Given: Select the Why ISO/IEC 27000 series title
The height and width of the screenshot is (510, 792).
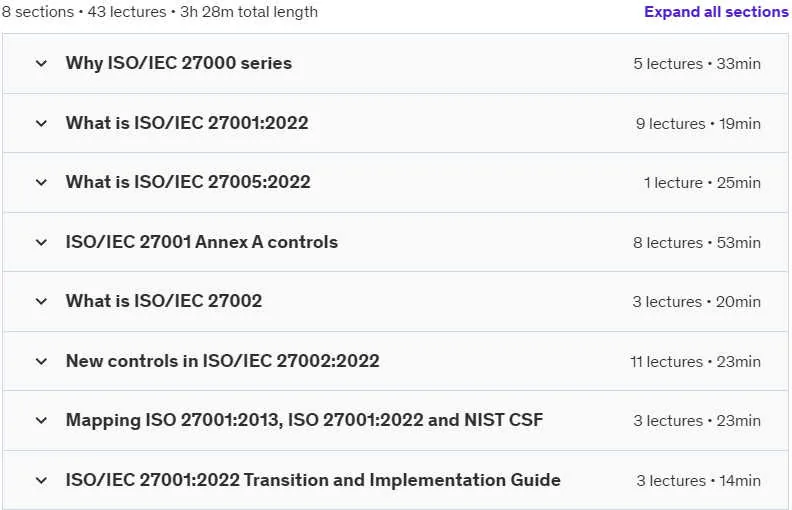Looking at the screenshot, I should pyautogui.click(x=179, y=63).
